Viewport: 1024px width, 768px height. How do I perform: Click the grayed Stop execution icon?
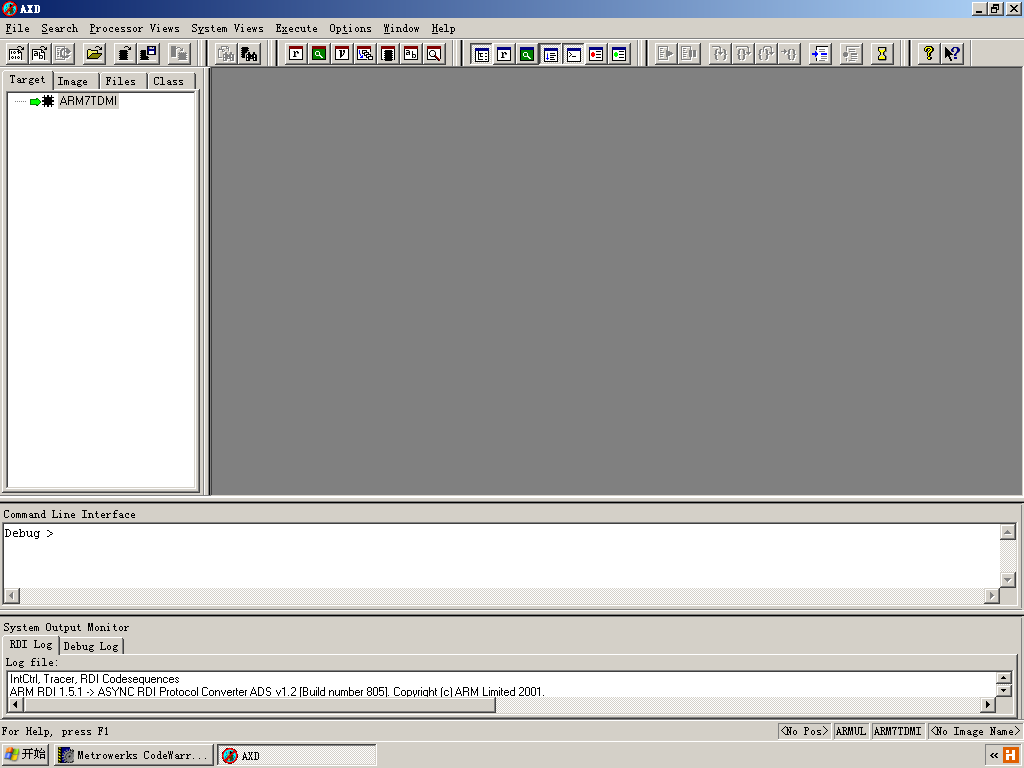coord(689,54)
